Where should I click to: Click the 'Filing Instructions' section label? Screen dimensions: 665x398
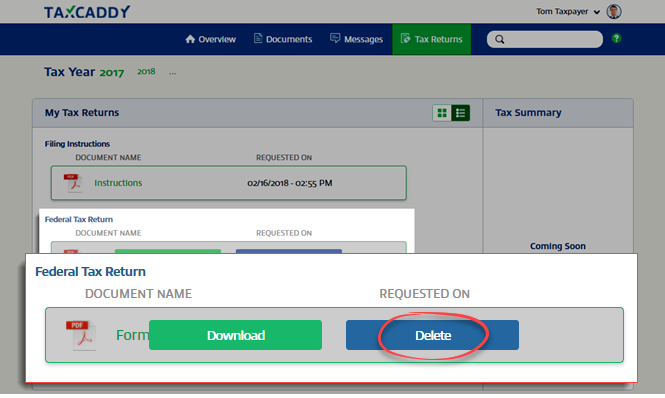click(77, 144)
